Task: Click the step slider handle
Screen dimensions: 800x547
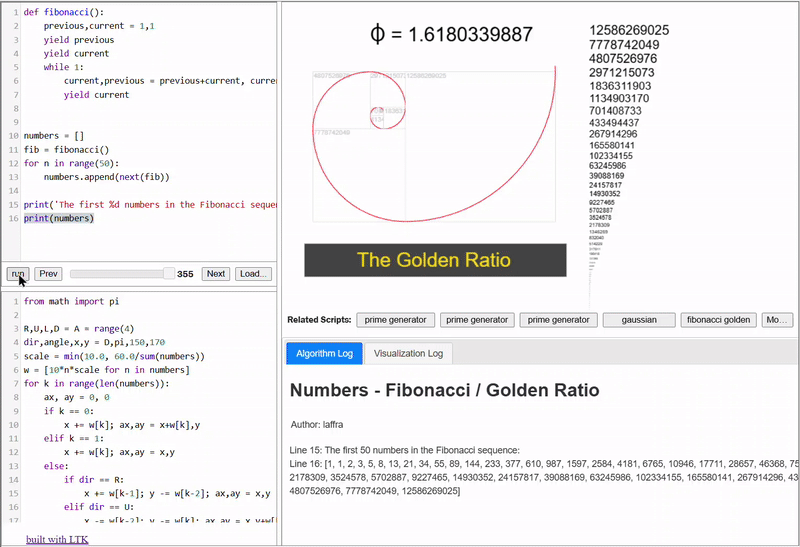Action: coord(168,273)
